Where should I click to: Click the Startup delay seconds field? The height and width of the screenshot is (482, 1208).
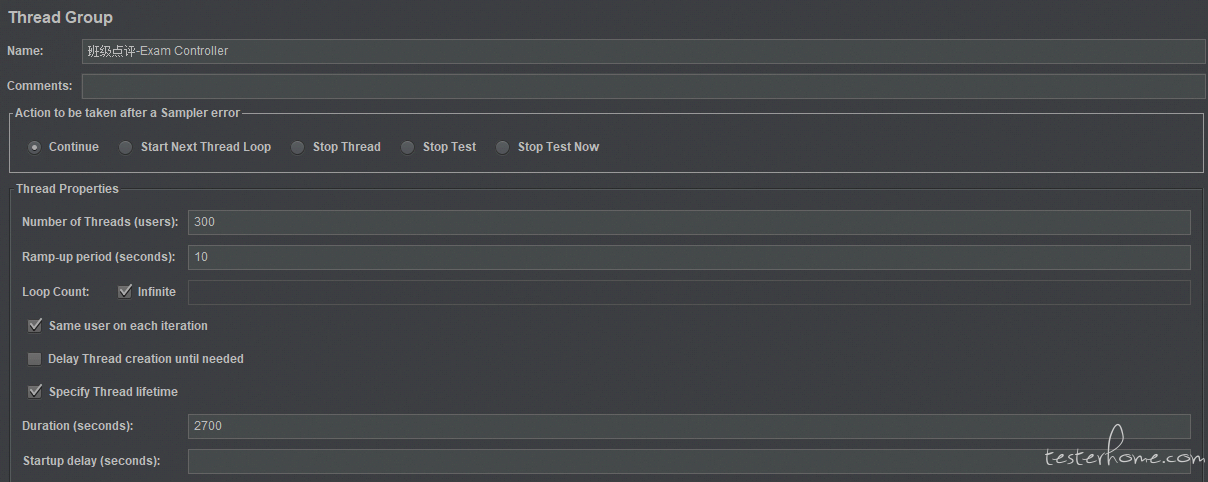click(689, 461)
